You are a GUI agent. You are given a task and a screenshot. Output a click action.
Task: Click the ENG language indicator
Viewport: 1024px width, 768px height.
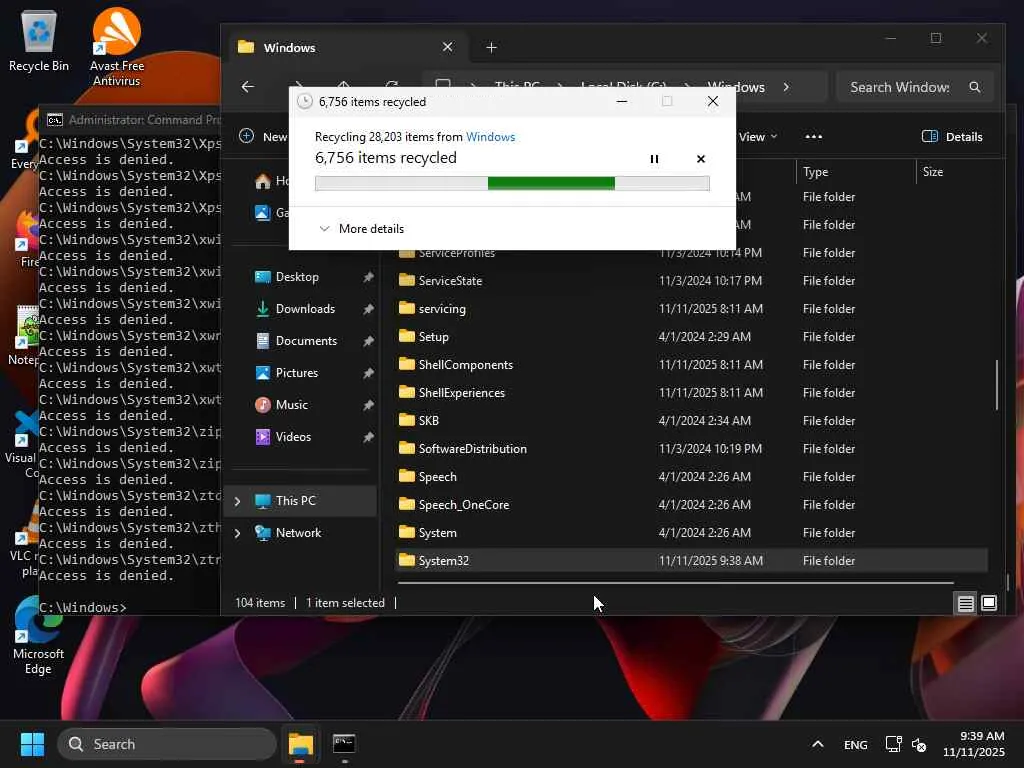coord(856,744)
